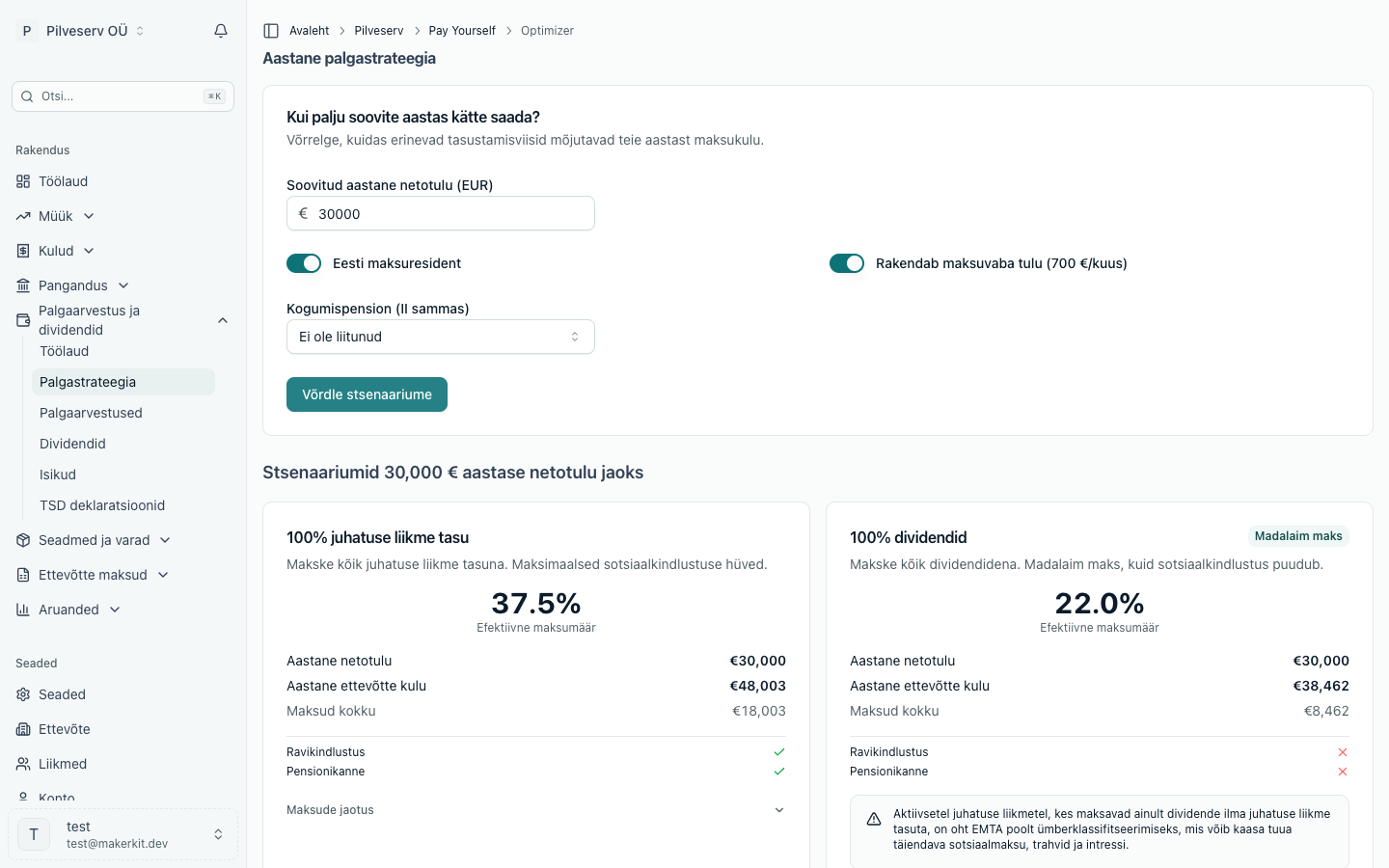
Task: Collapse Palgaarvestus ja dividendid menu
Action: click(x=223, y=320)
